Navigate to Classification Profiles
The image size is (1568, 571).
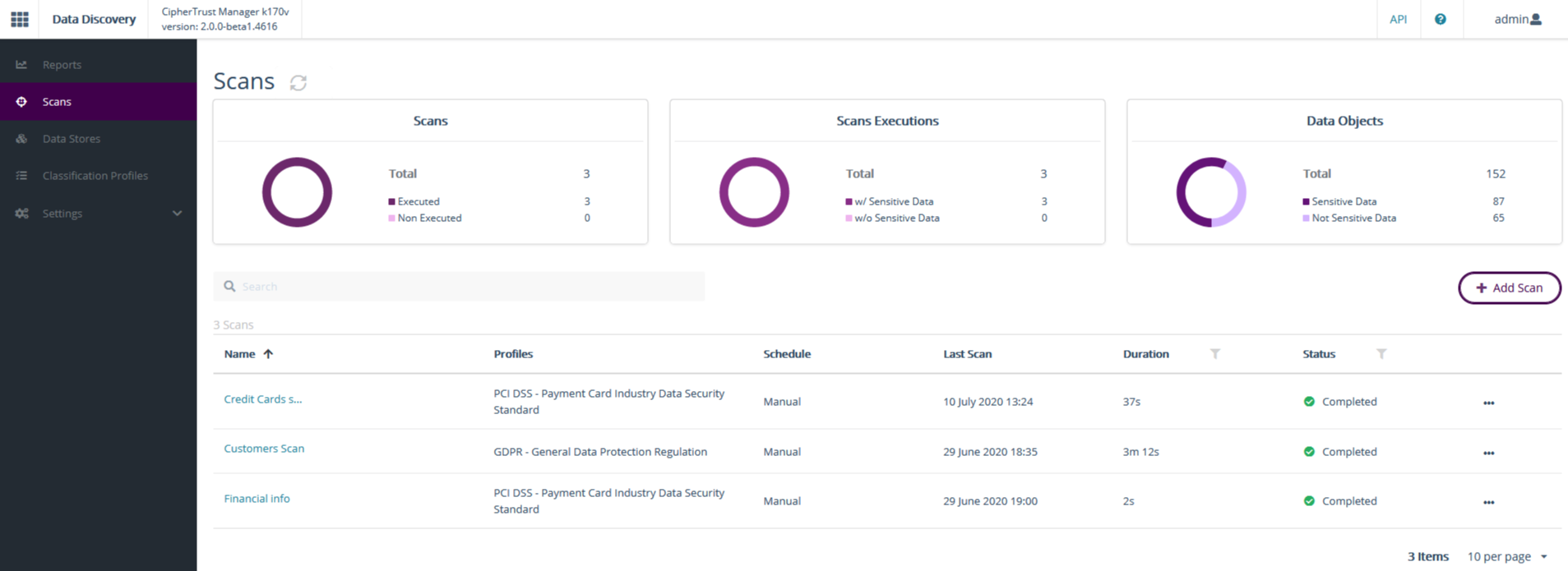95,176
